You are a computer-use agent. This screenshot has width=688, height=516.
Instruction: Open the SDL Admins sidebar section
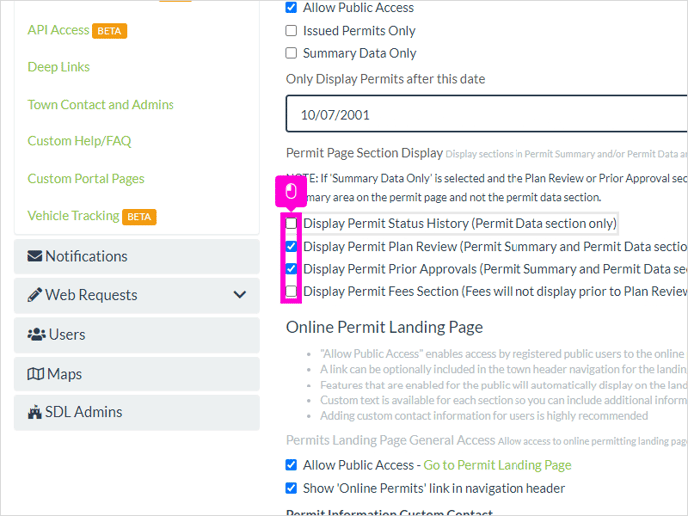[x=137, y=412]
